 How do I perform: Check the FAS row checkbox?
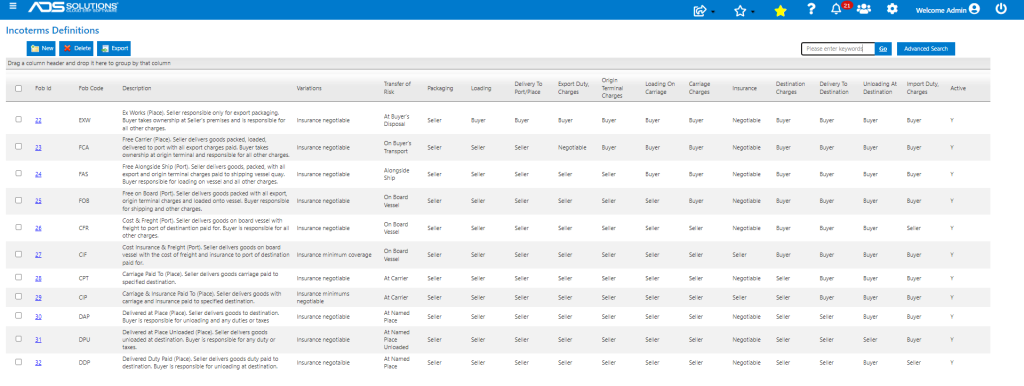click(18, 173)
